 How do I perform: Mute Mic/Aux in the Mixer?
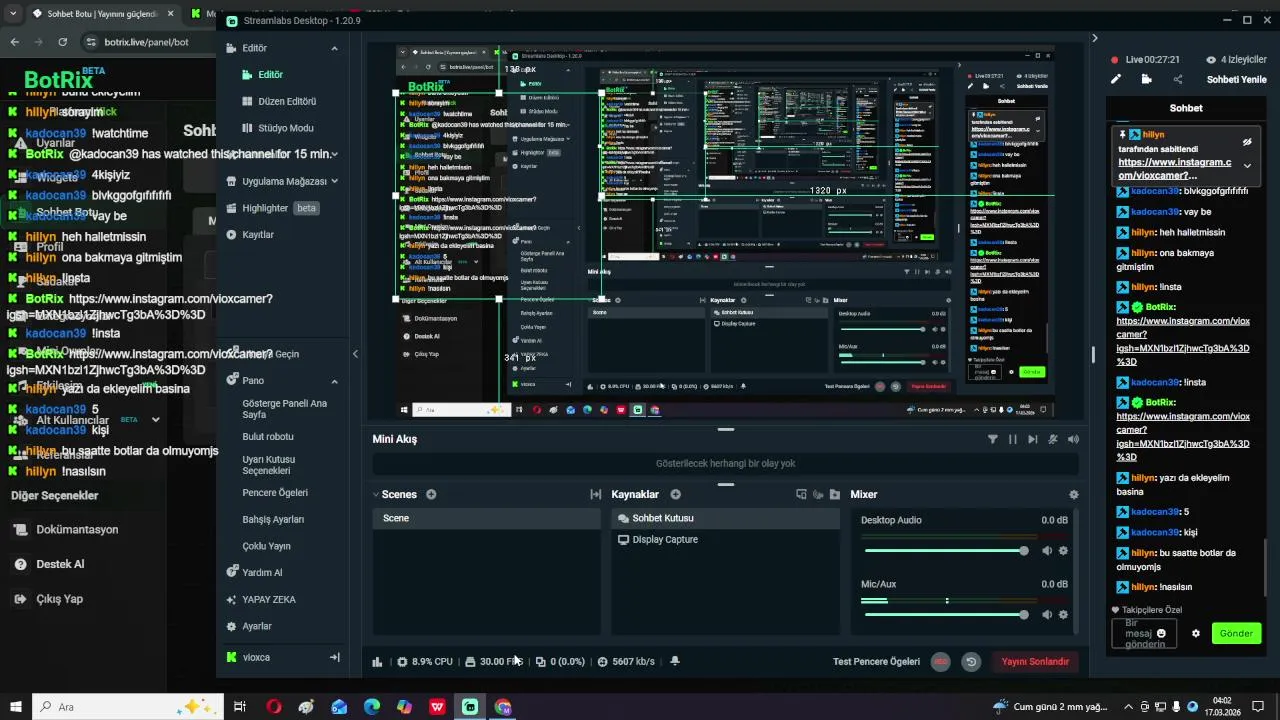pos(1047,615)
